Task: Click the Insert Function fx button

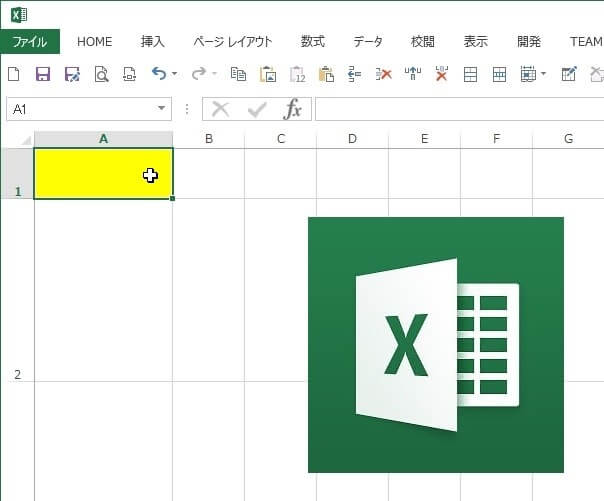Action: (x=293, y=109)
